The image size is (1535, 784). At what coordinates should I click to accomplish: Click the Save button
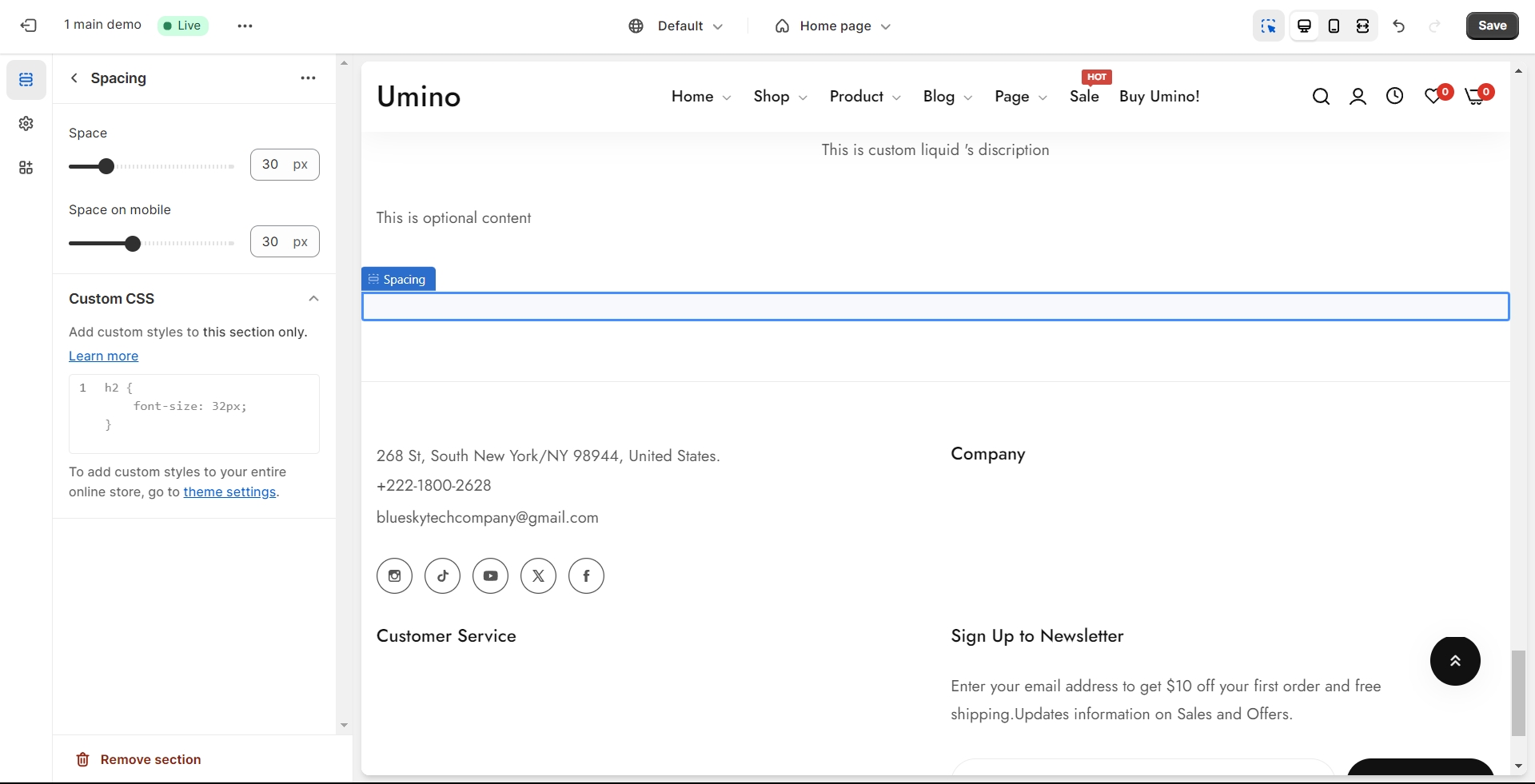click(1492, 26)
